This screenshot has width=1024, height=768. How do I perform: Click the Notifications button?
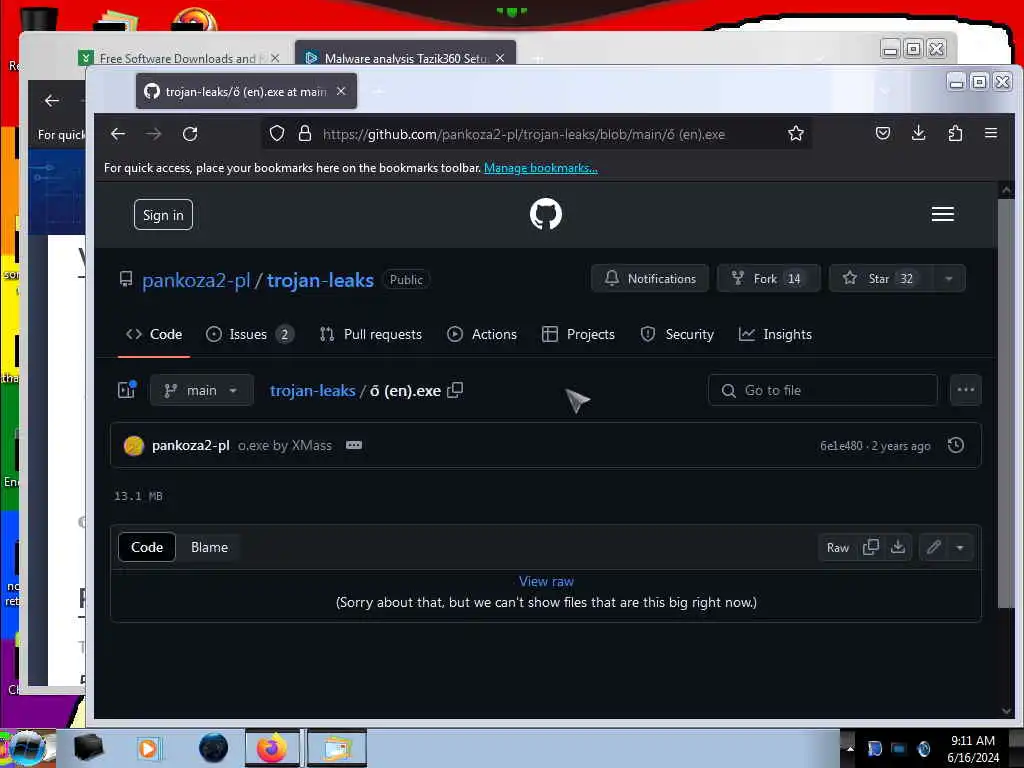[x=650, y=279]
